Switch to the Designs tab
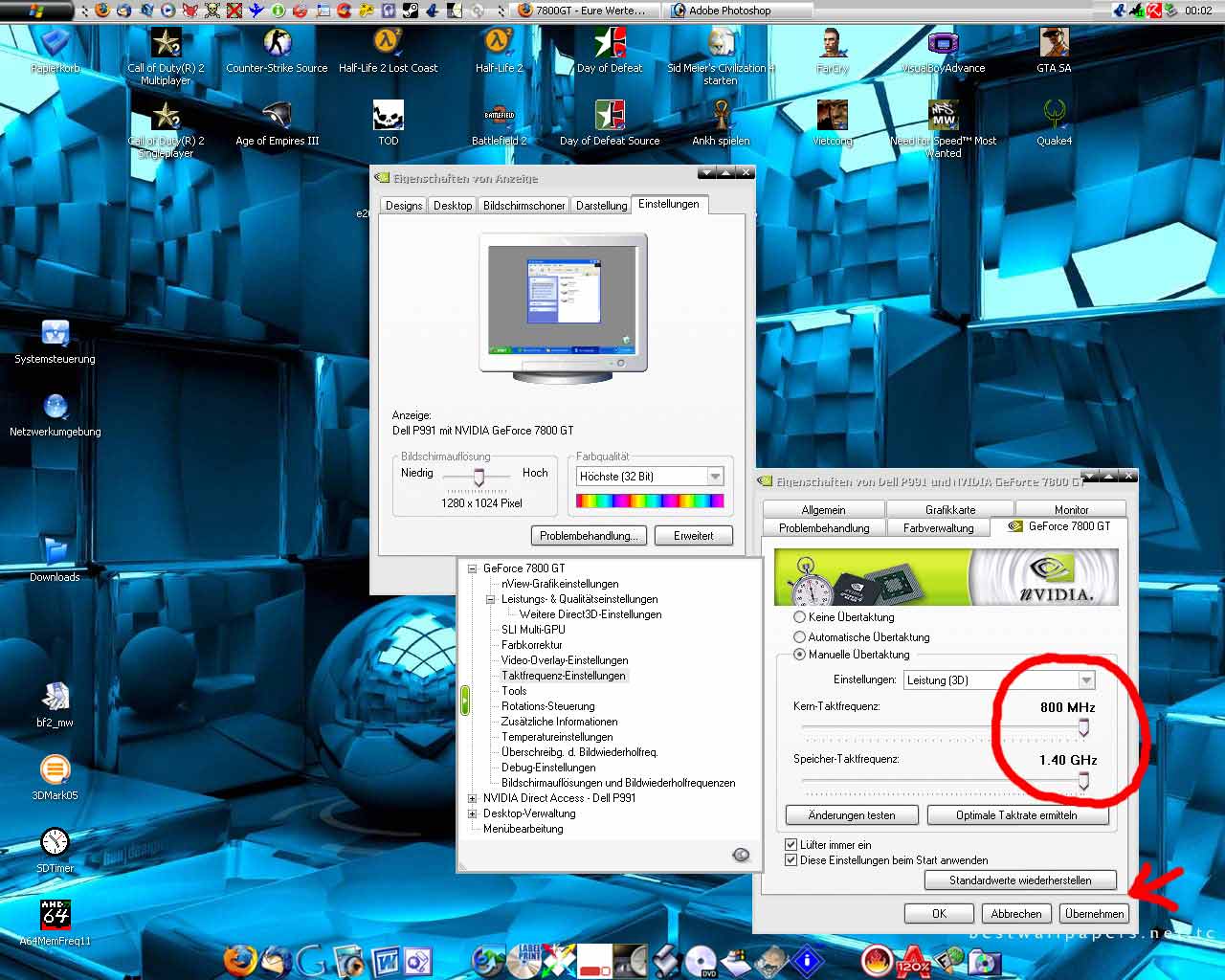 coord(404,206)
